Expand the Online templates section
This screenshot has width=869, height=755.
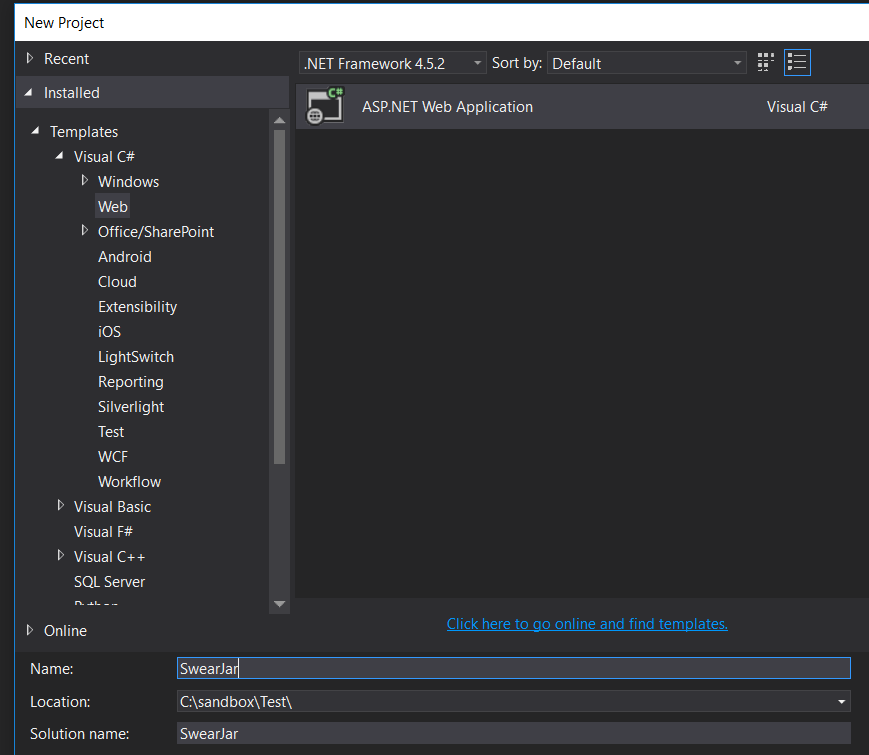pos(29,630)
